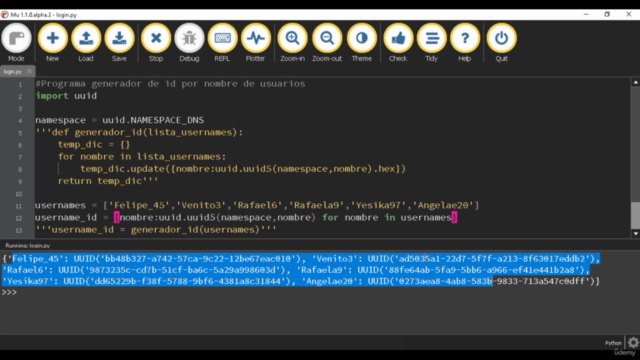This screenshot has width=640, height=360.
Task: Click the 'Rafael6' key in output
Action: point(25,270)
